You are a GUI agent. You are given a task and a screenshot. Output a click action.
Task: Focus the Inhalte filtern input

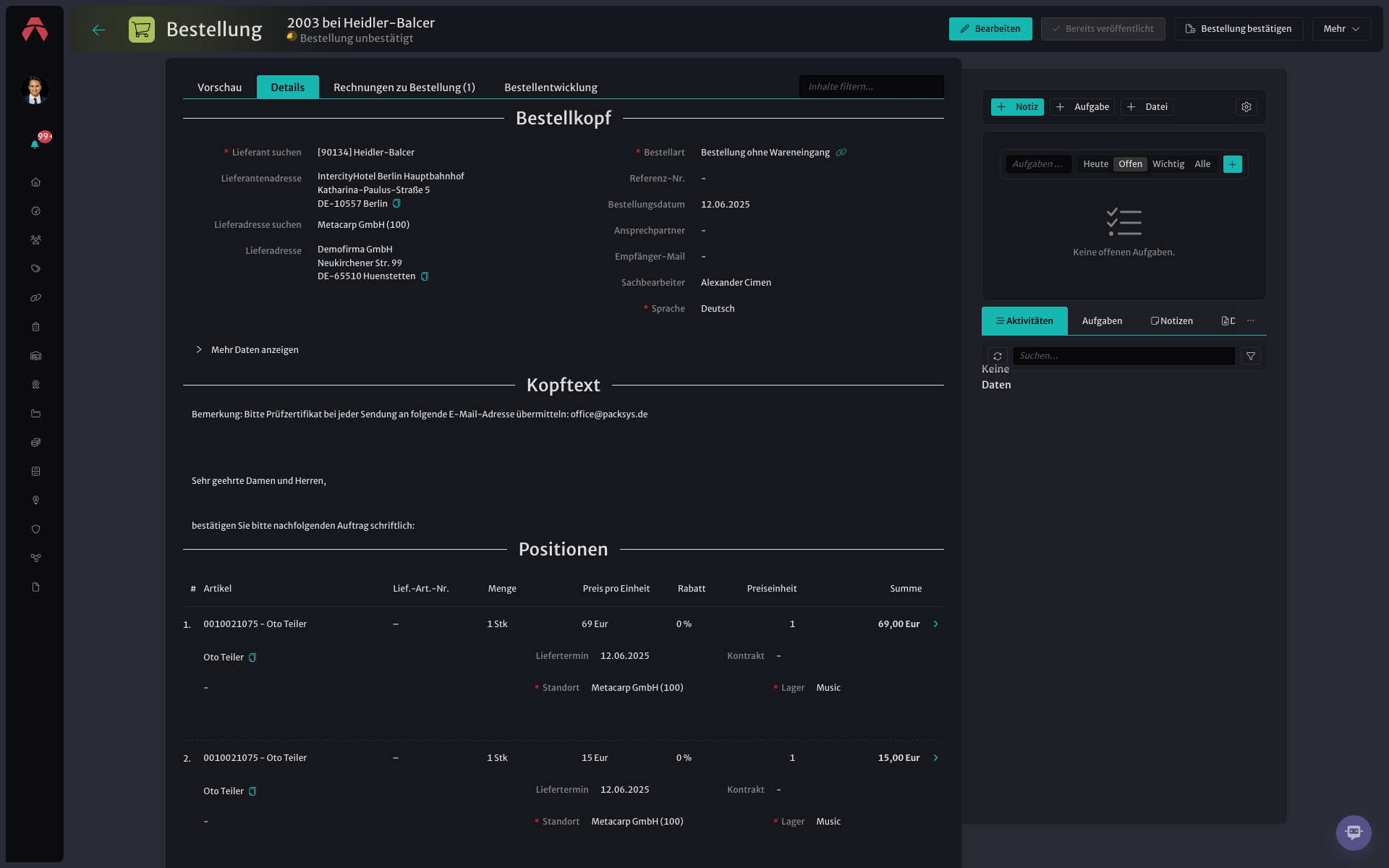(x=872, y=87)
